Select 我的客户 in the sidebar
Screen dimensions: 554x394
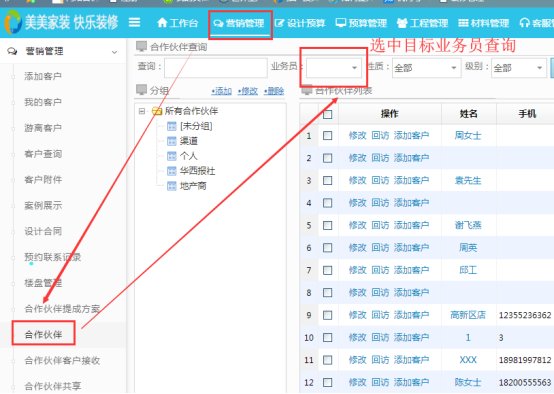coord(43,102)
